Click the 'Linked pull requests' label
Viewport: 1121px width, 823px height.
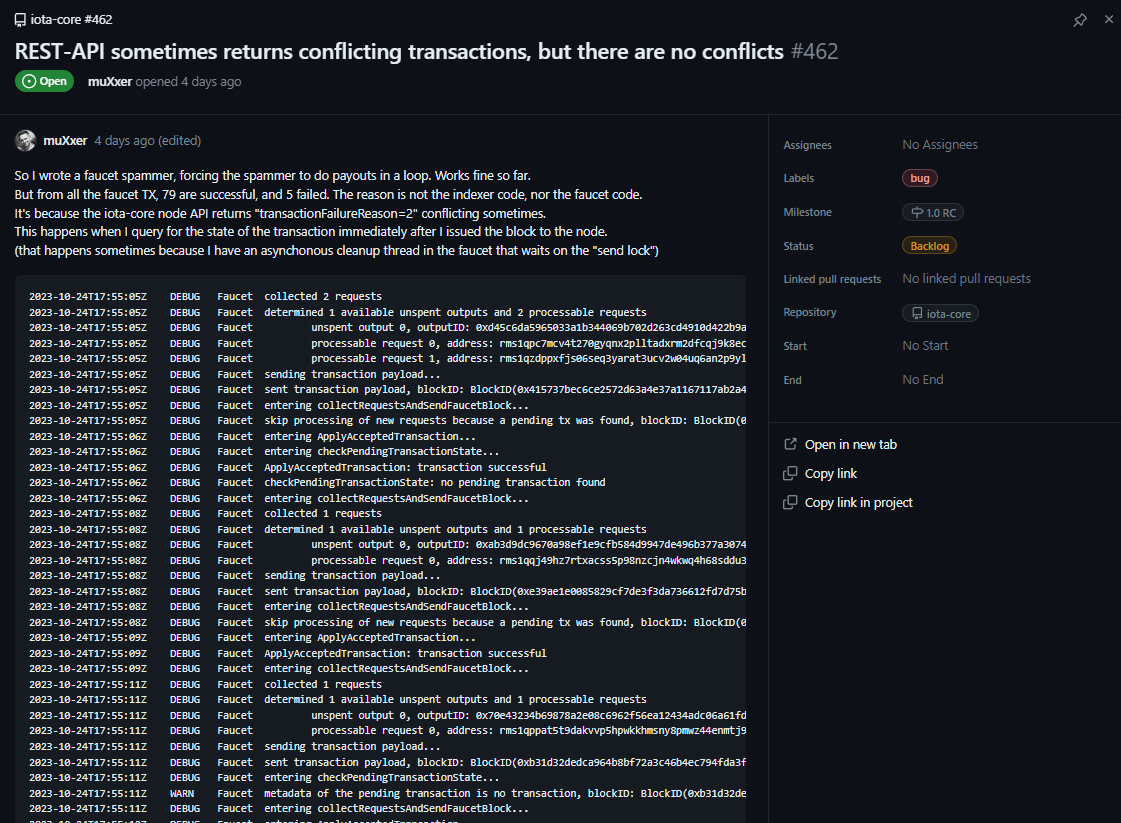coord(832,279)
